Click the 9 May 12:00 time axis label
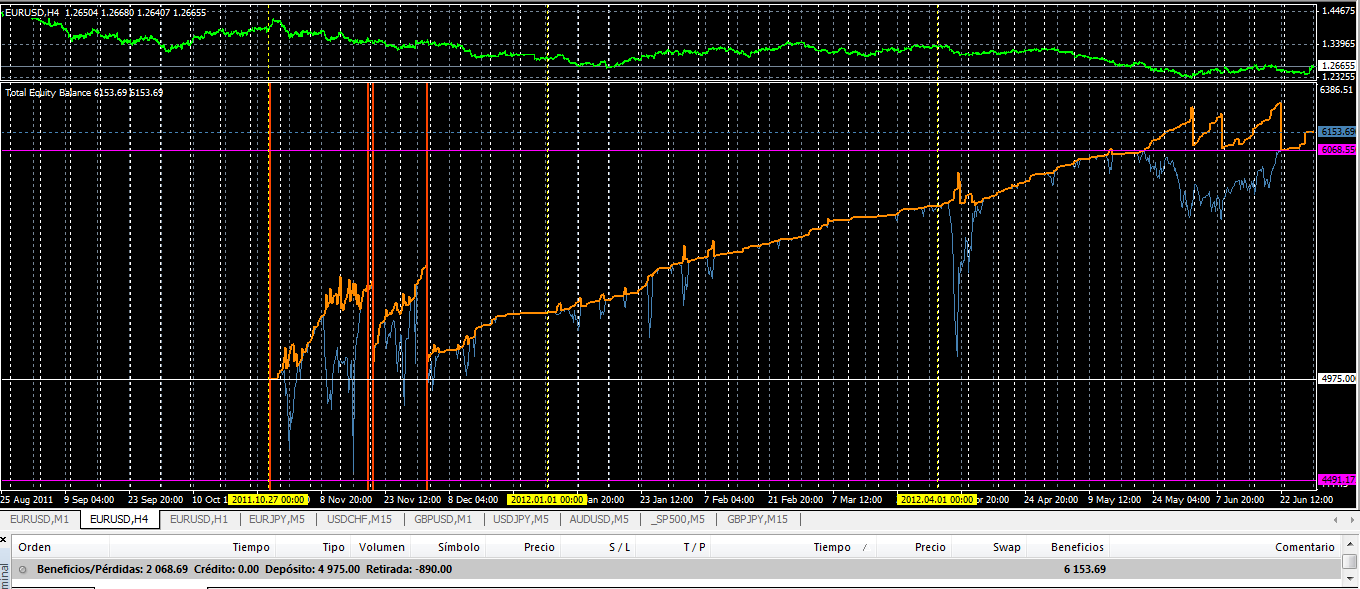1360x589 pixels. point(1114,498)
